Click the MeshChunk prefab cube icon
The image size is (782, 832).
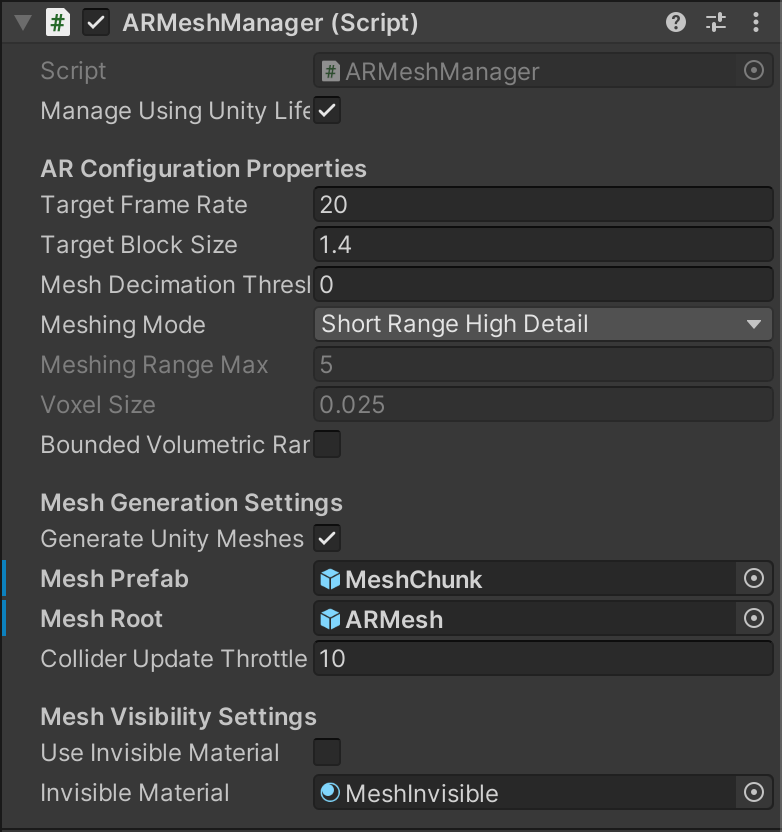330,579
